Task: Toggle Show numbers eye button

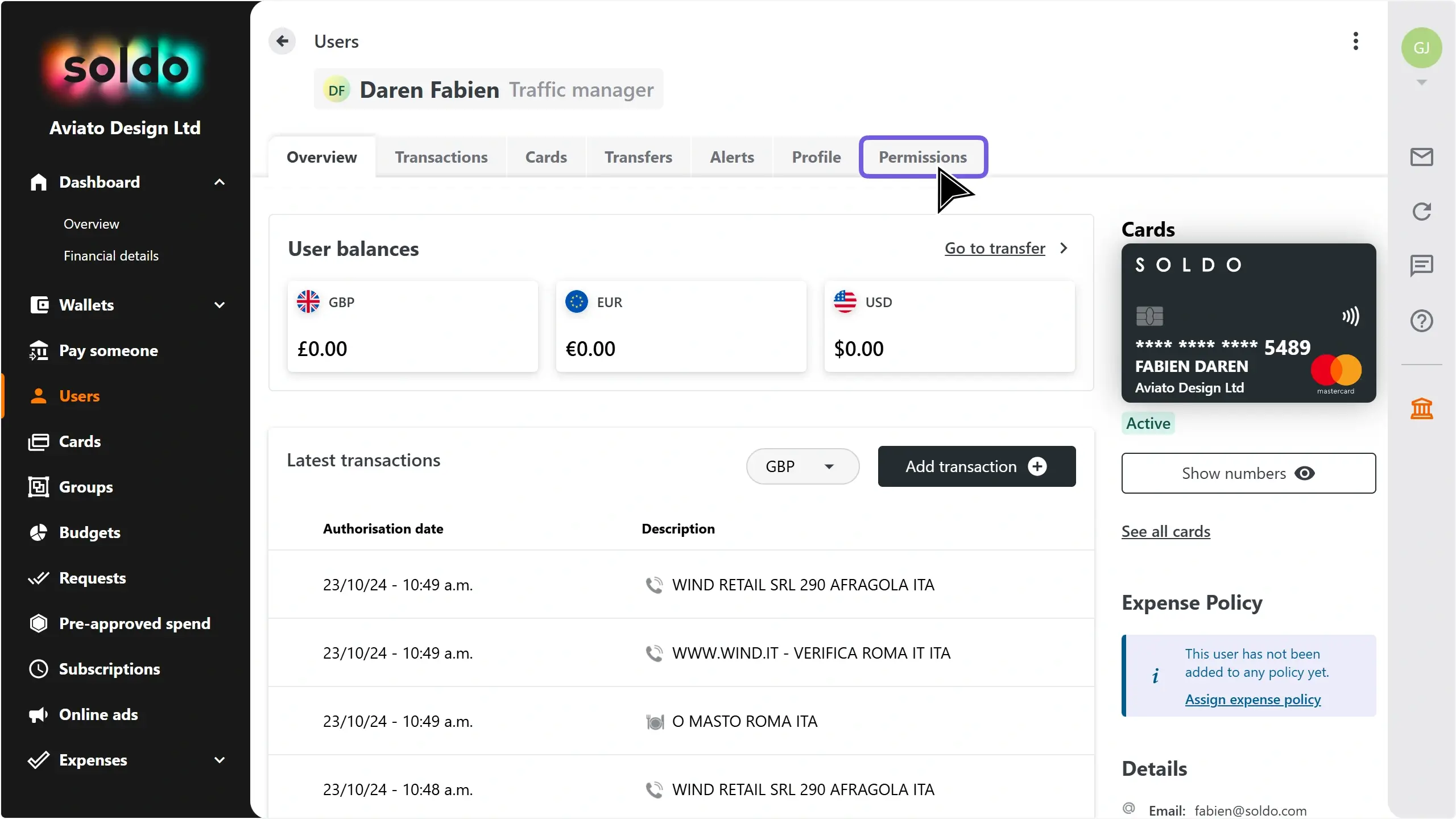Action: point(1248,473)
